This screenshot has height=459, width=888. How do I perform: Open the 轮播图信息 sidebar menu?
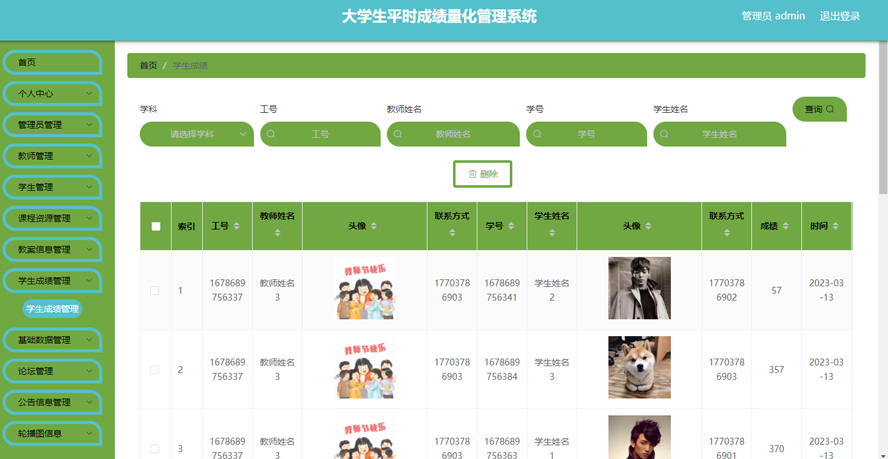pyautogui.click(x=52, y=434)
